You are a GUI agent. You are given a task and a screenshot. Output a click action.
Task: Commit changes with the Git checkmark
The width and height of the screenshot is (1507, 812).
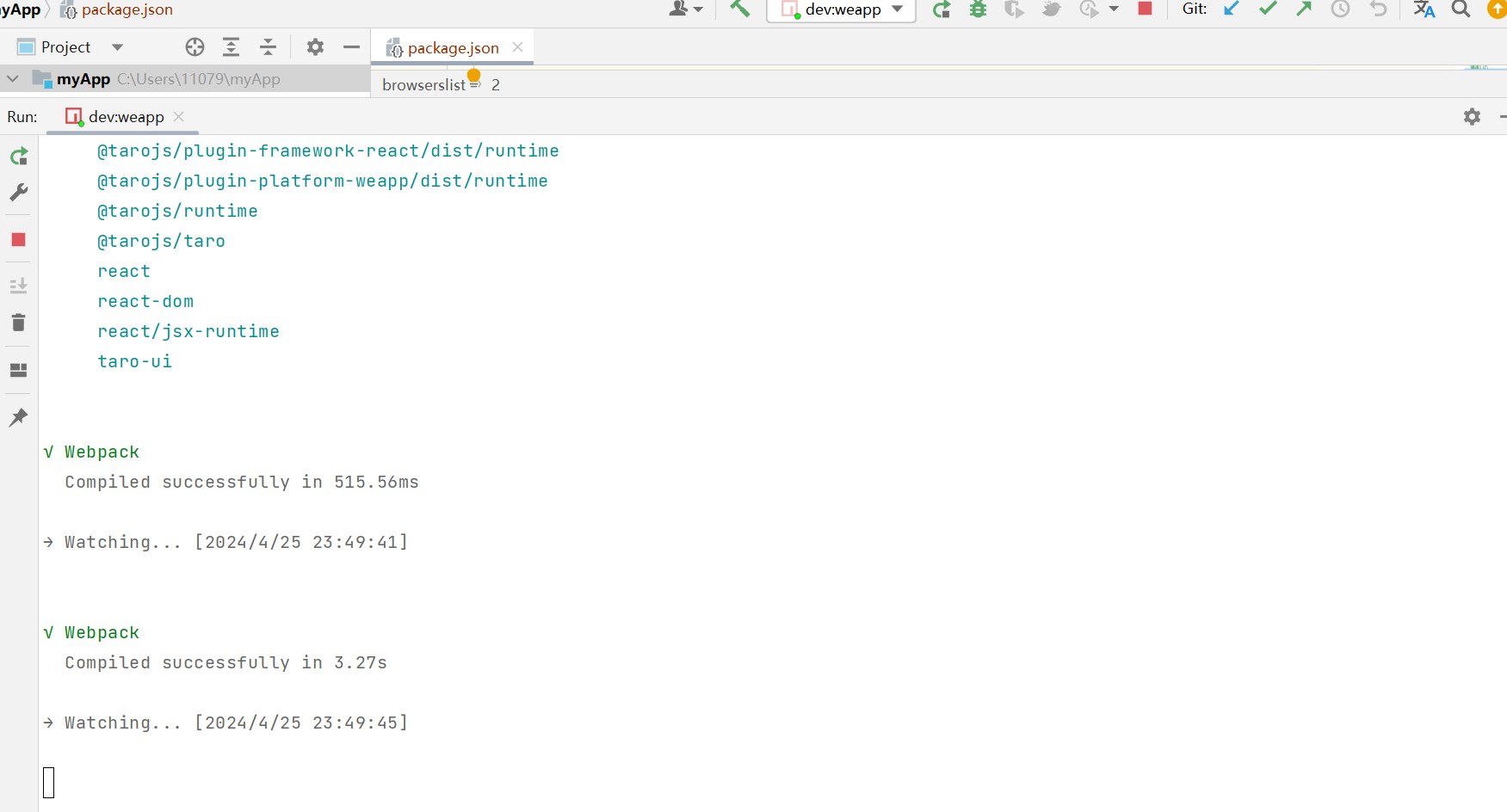(1268, 9)
